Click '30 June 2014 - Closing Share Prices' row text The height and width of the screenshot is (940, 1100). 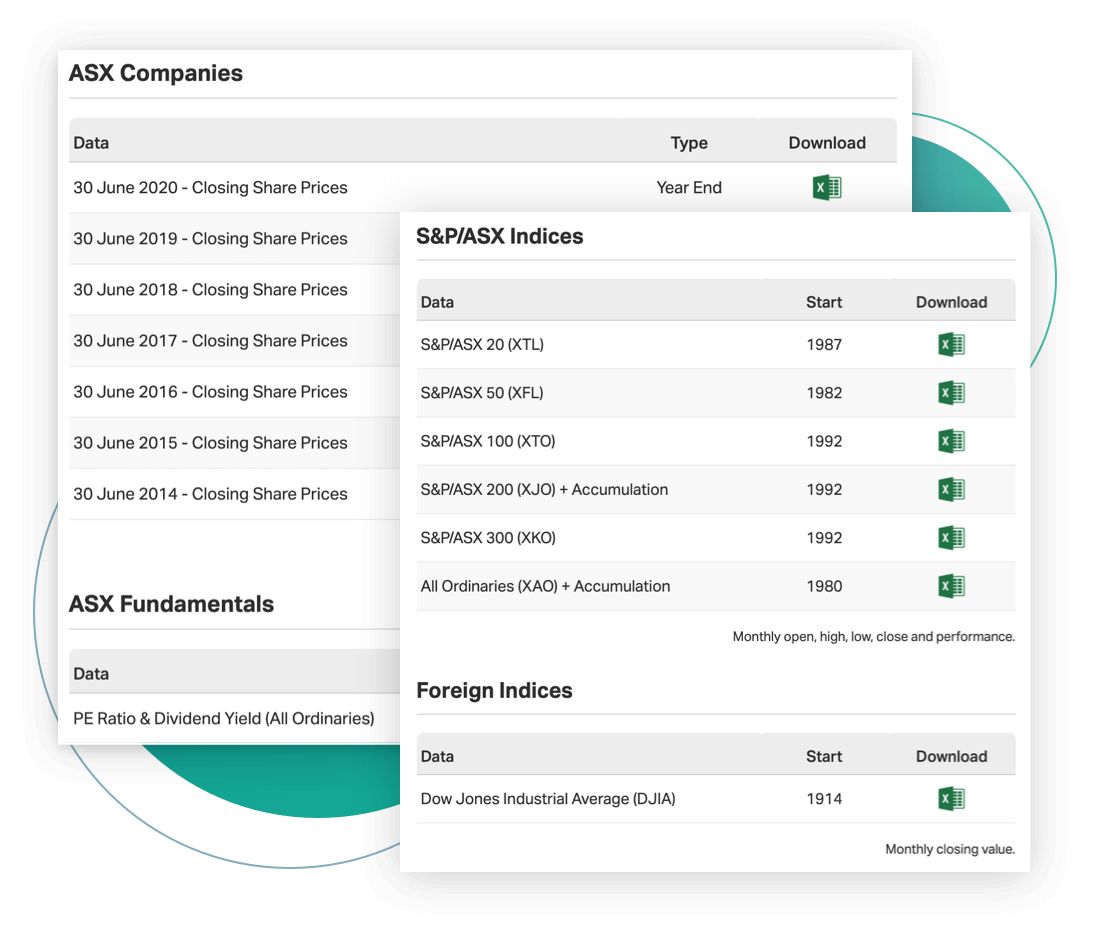pos(210,495)
